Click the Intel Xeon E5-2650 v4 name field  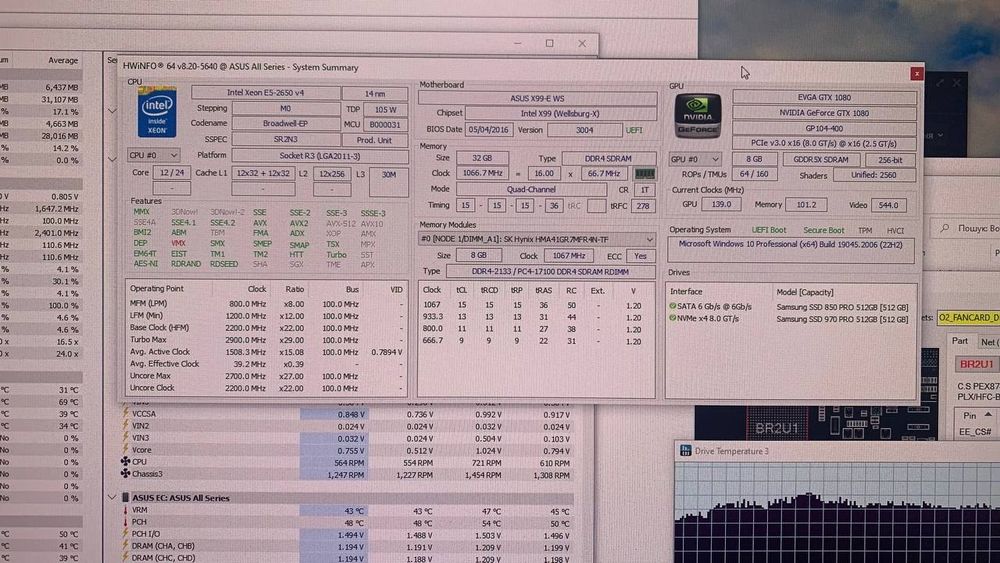click(x=265, y=92)
